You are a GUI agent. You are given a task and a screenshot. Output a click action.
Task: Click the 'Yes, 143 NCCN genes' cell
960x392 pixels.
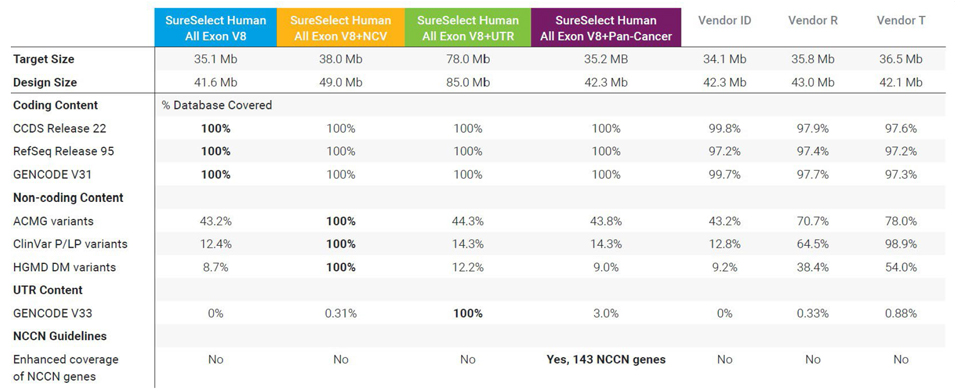pos(606,360)
